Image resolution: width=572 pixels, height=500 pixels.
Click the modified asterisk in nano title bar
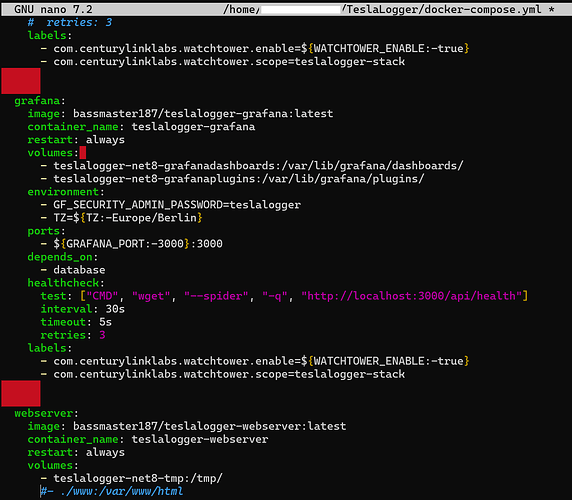pos(552,9)
